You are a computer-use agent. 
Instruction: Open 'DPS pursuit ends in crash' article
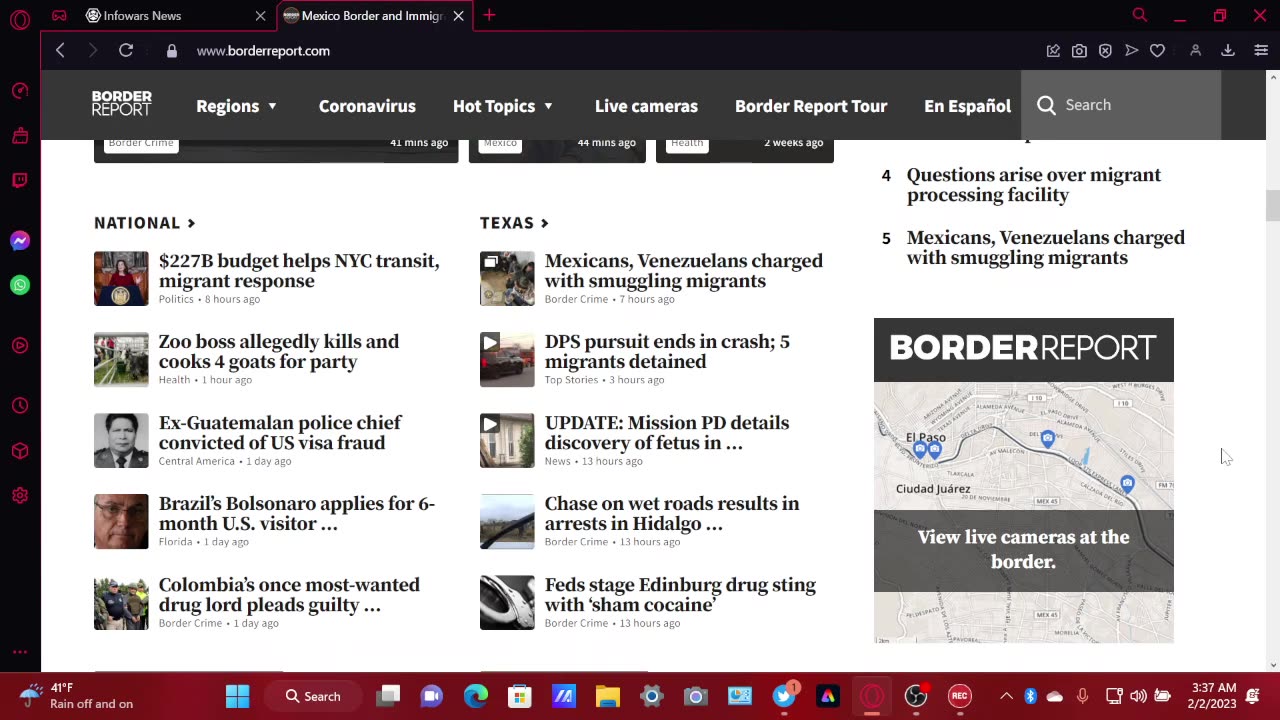point(667,352)
